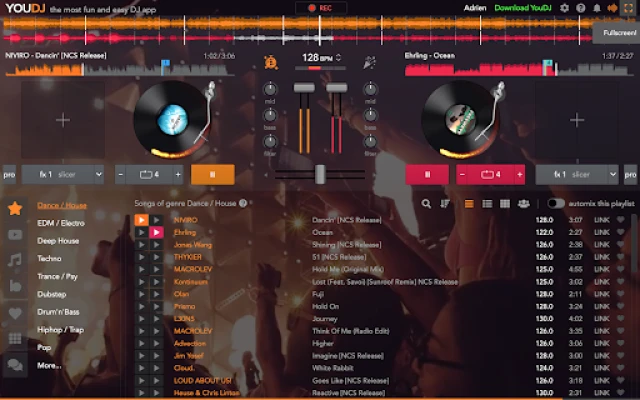Click the Download YouDJ link
This screenshot has width=640, height=400.
tap(523, 8)
